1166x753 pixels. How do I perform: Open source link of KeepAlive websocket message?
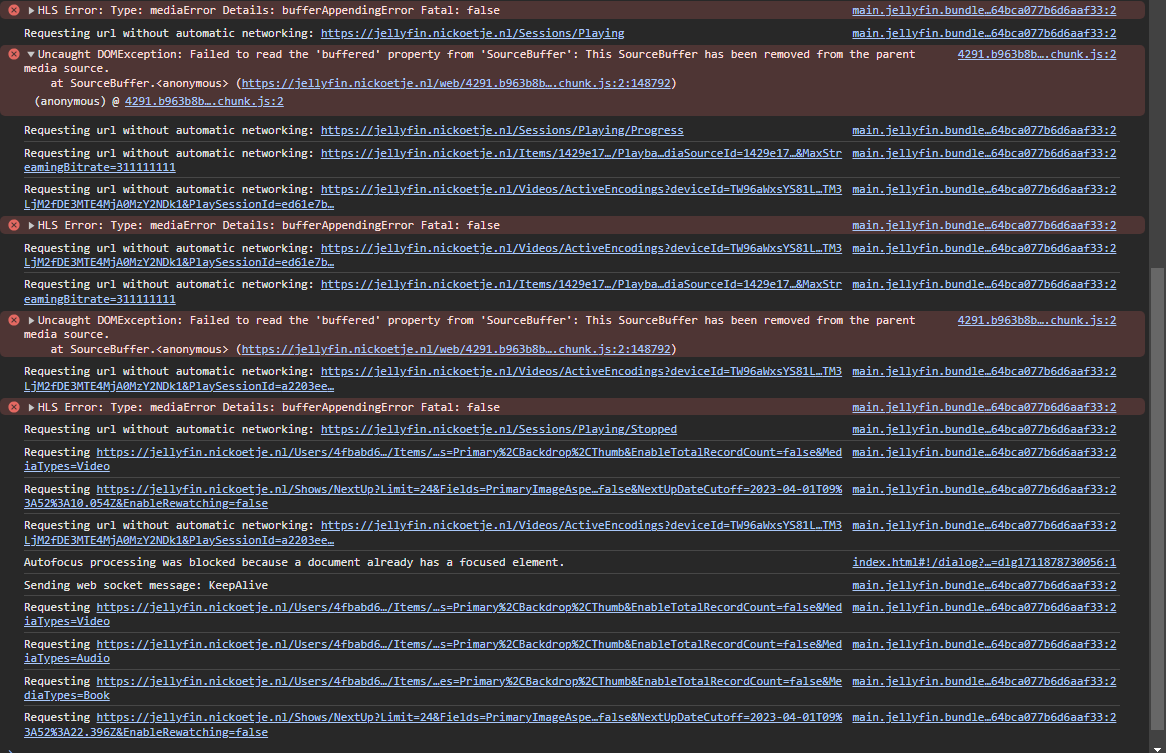click(983, 585)
